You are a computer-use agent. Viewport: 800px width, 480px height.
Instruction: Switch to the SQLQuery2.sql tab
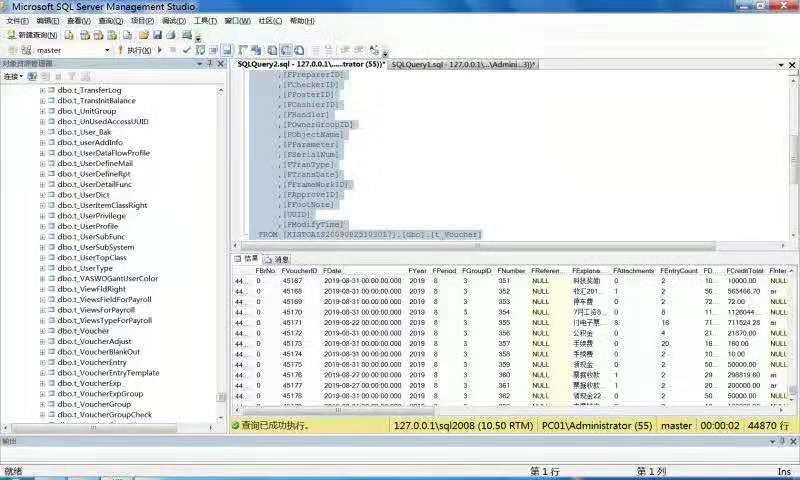pos(311,64)
